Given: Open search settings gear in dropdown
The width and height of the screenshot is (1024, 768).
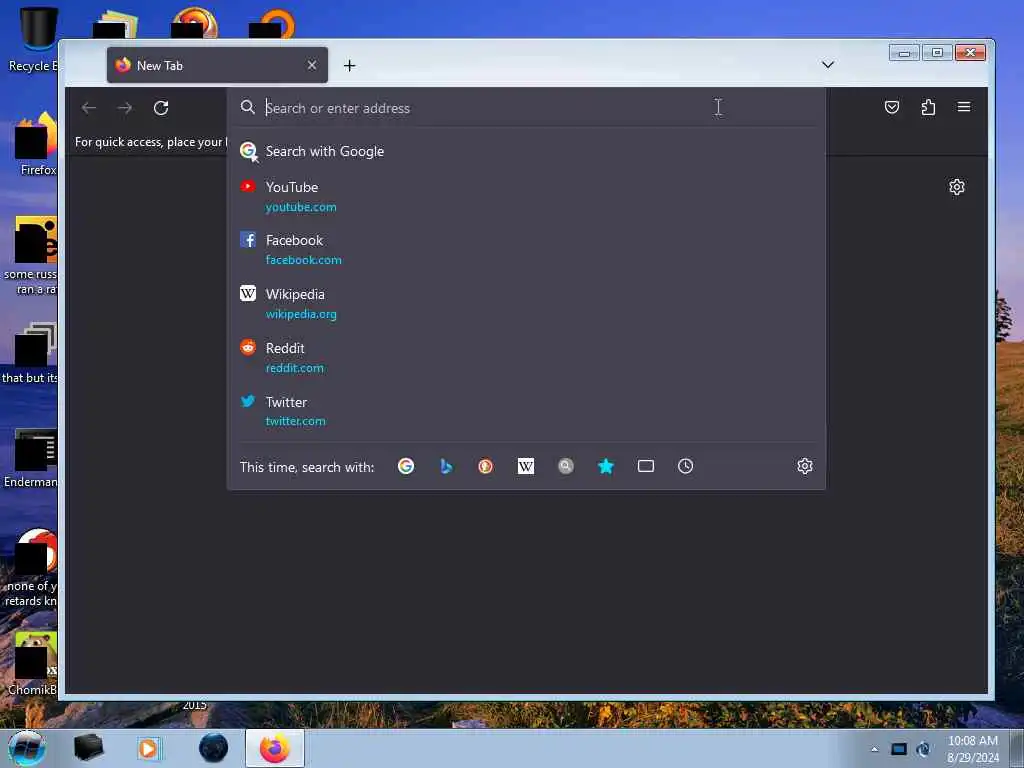Looking at the screenshot, I should 805,466.
